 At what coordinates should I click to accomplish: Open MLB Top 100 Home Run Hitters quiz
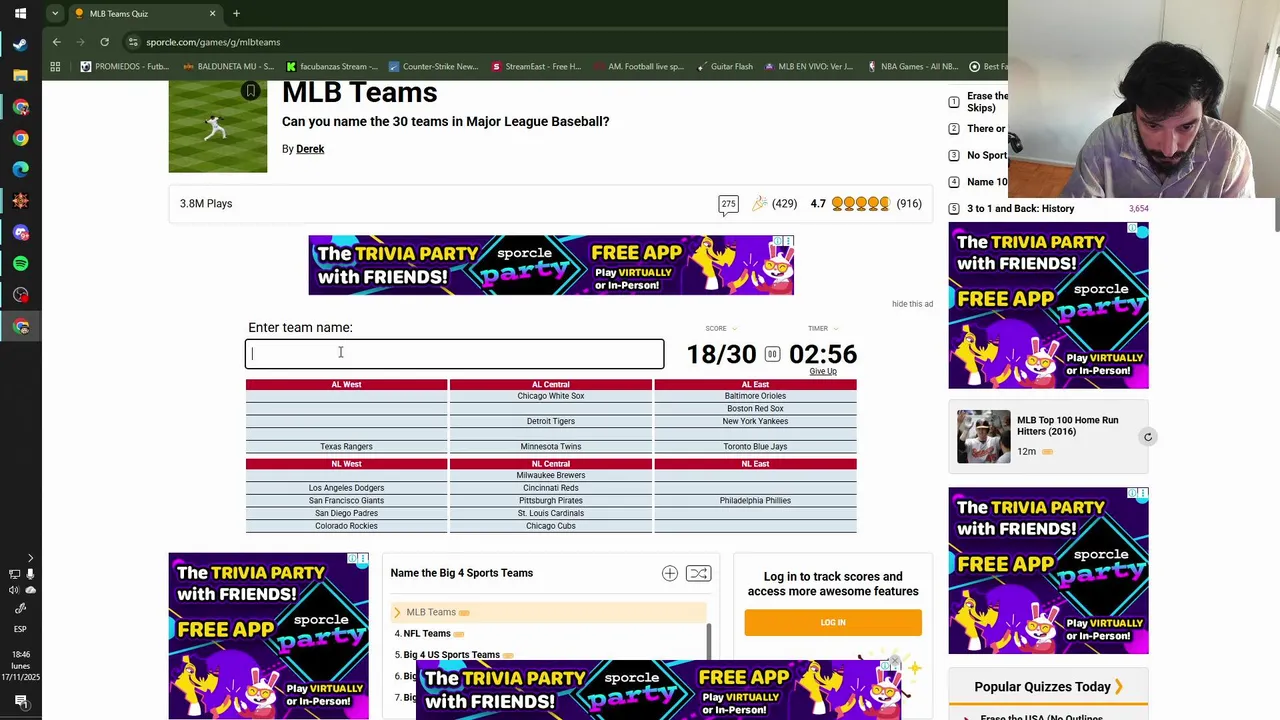pos(1067,426)
